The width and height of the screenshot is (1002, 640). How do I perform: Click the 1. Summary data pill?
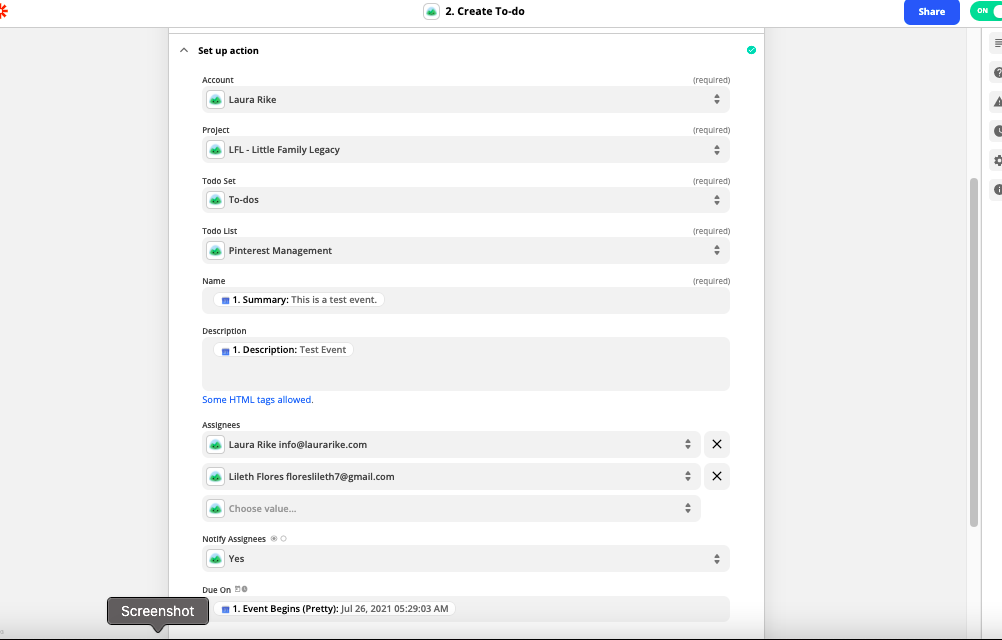click(x=299, y=300)
